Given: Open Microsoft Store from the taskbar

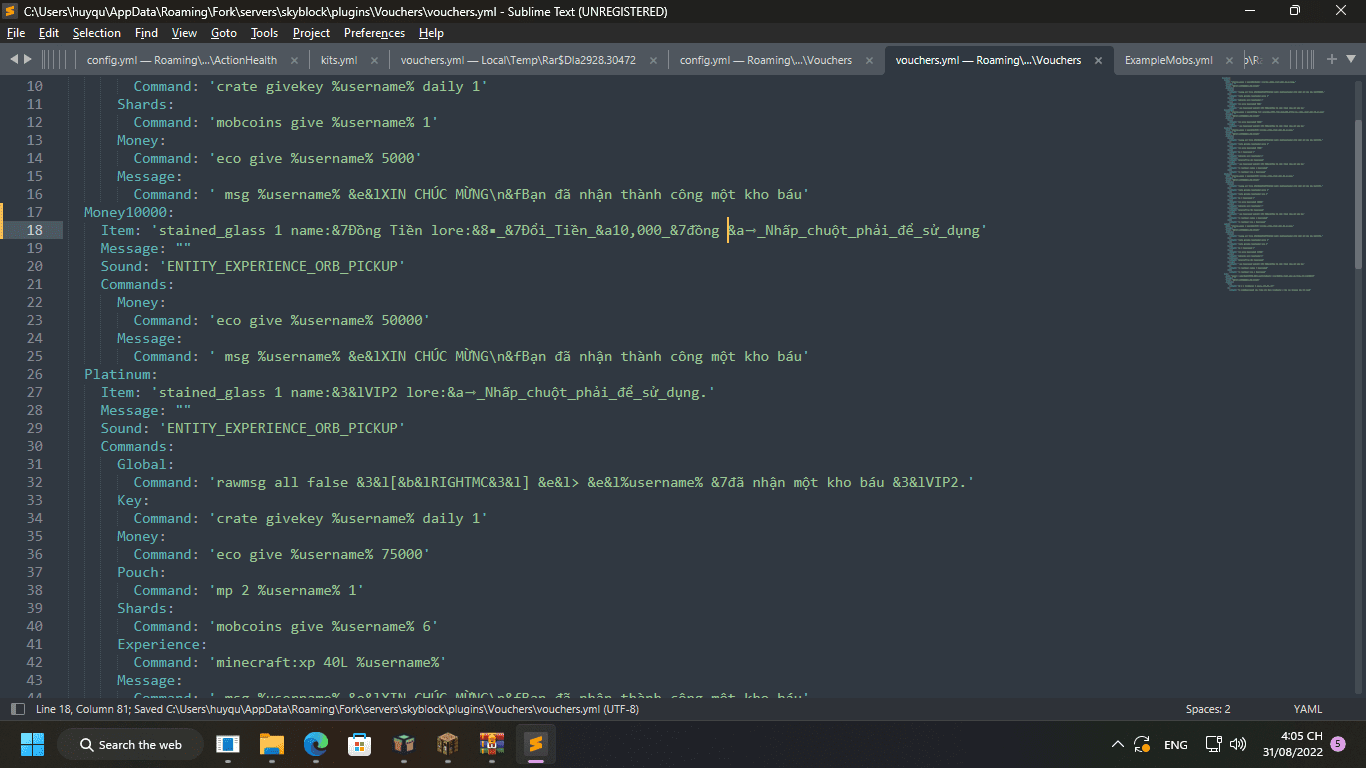Looking at the screenshot, I should 360,744.
